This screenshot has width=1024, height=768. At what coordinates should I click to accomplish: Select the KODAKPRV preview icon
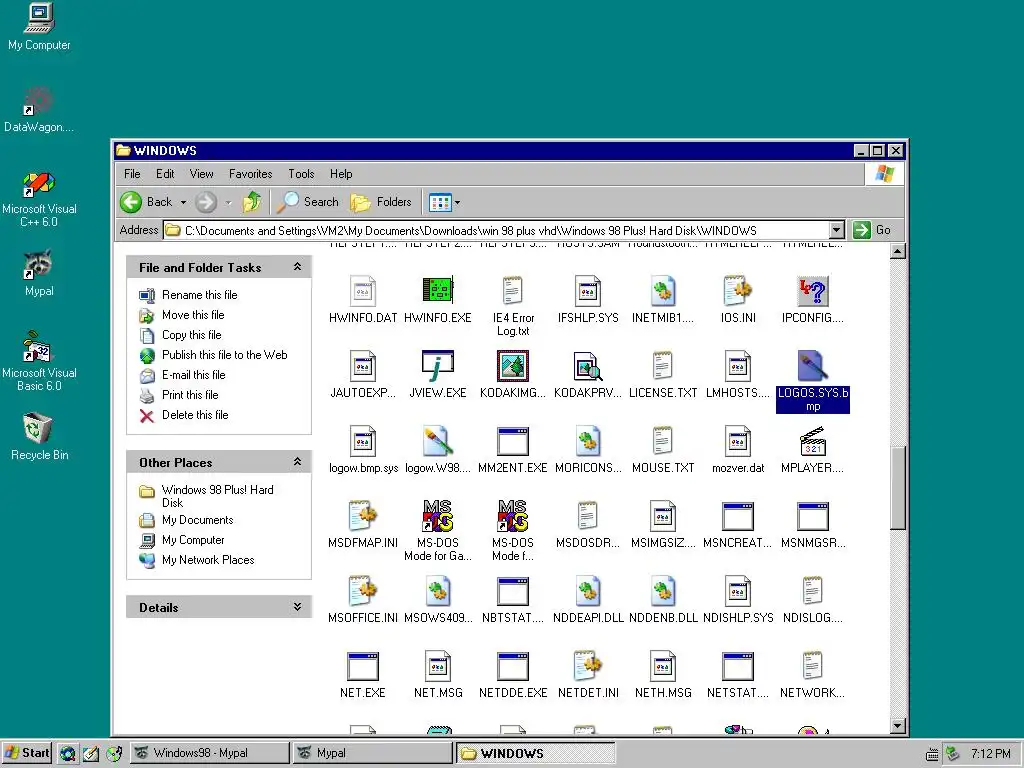(588, 366)
